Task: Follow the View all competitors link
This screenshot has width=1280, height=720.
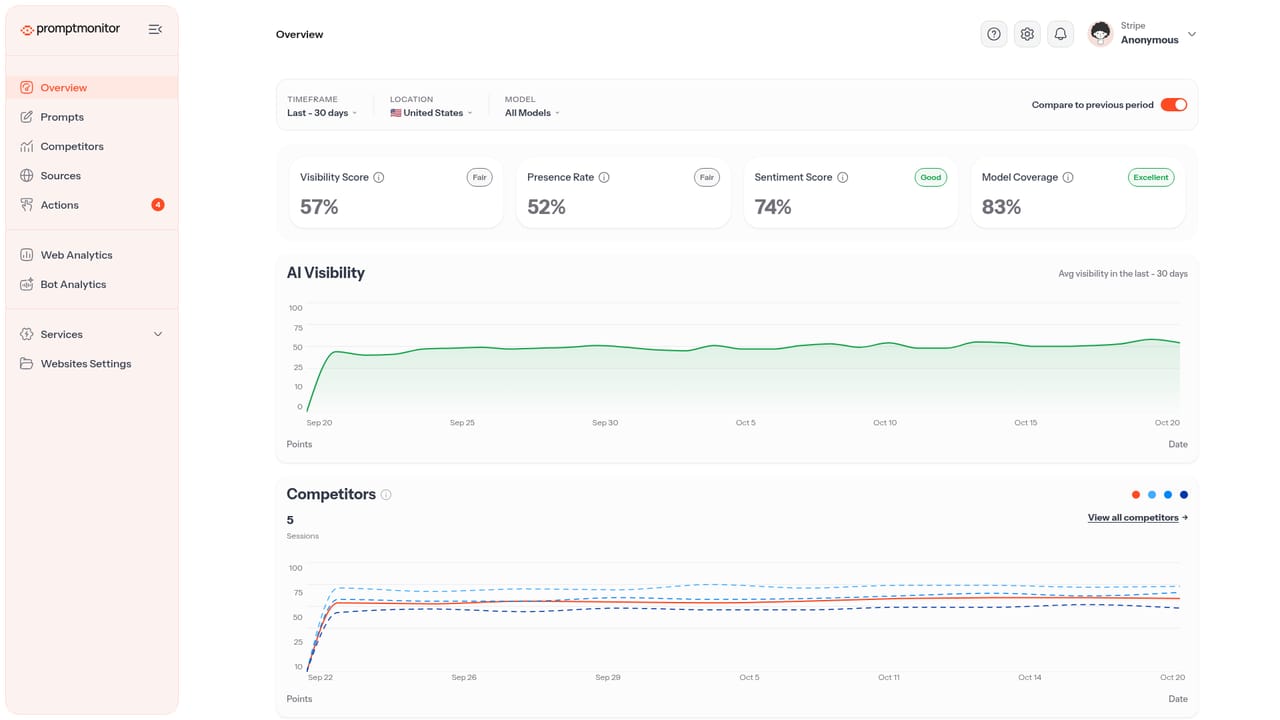Action: click(1138, 518)
